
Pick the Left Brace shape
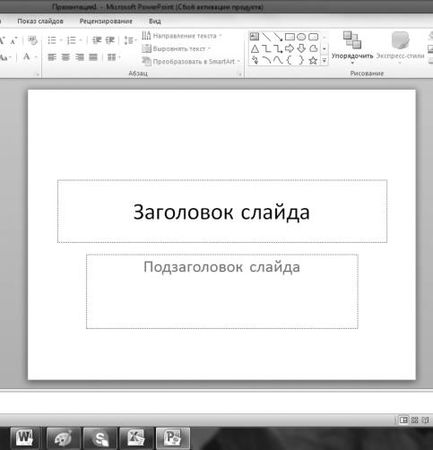[x=289, y=60]
